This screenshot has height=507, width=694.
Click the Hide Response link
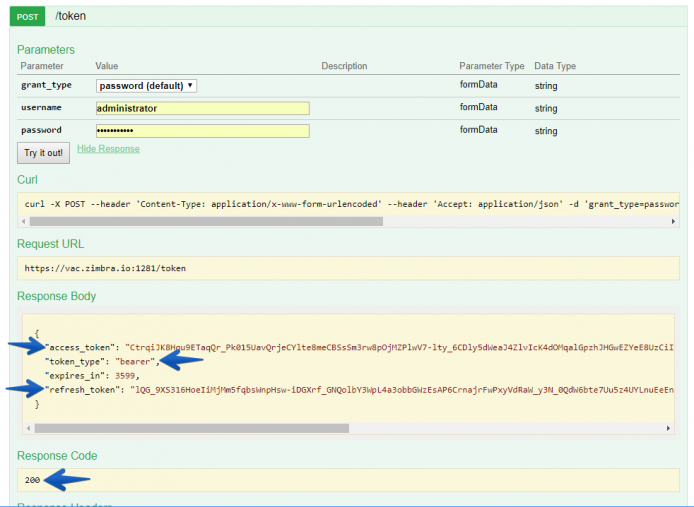point(108,149)
